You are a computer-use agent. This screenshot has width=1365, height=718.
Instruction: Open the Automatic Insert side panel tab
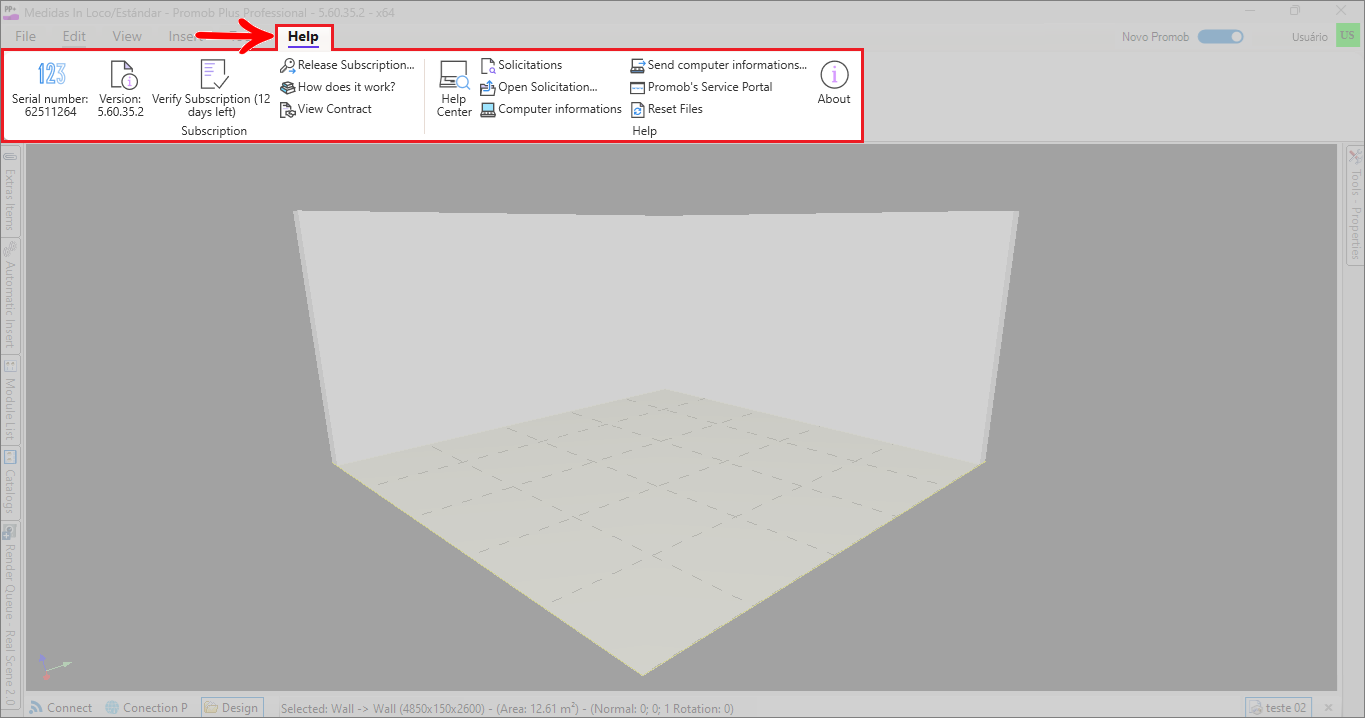(x=9, y=295)
